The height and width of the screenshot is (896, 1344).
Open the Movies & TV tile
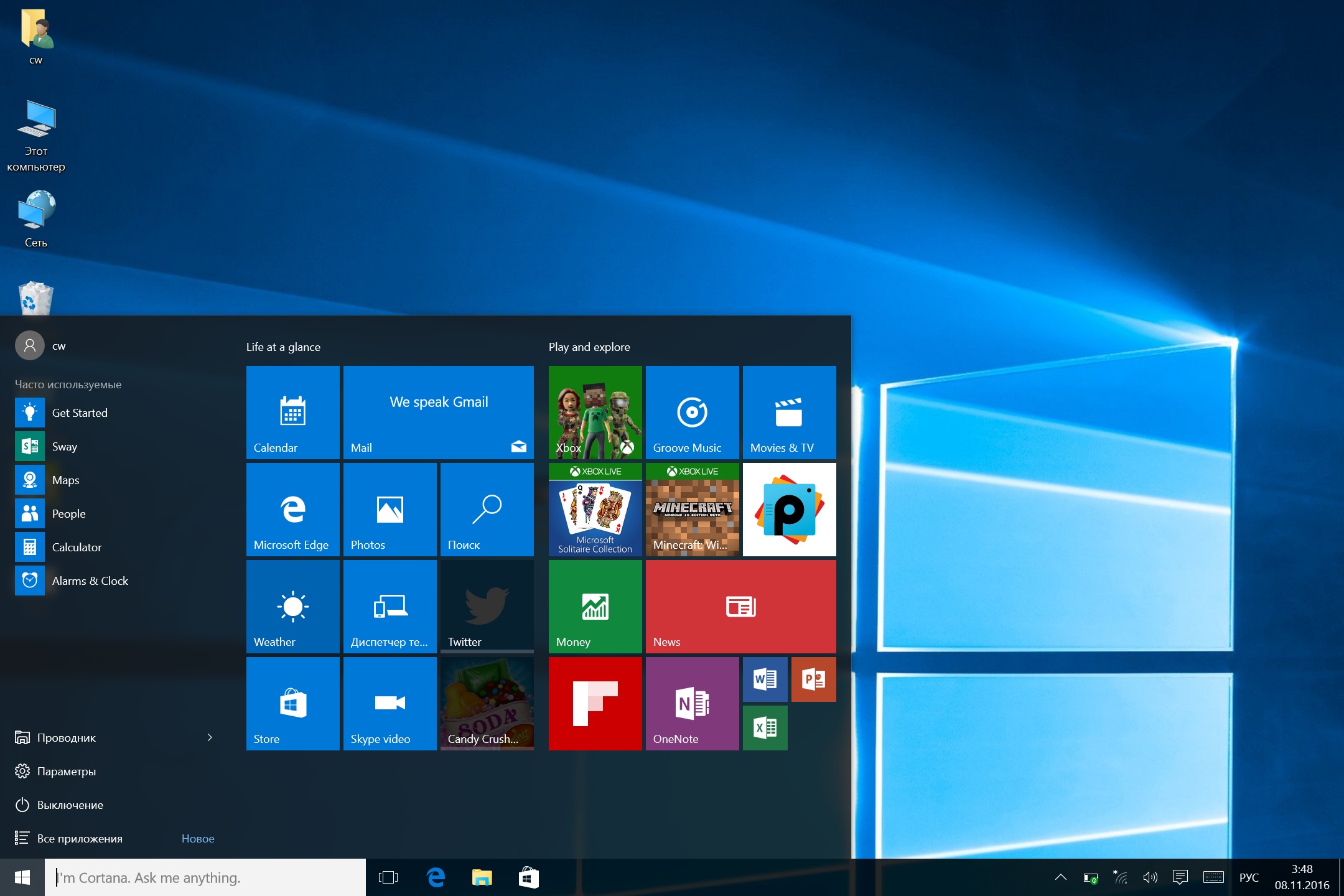[789, 412]
